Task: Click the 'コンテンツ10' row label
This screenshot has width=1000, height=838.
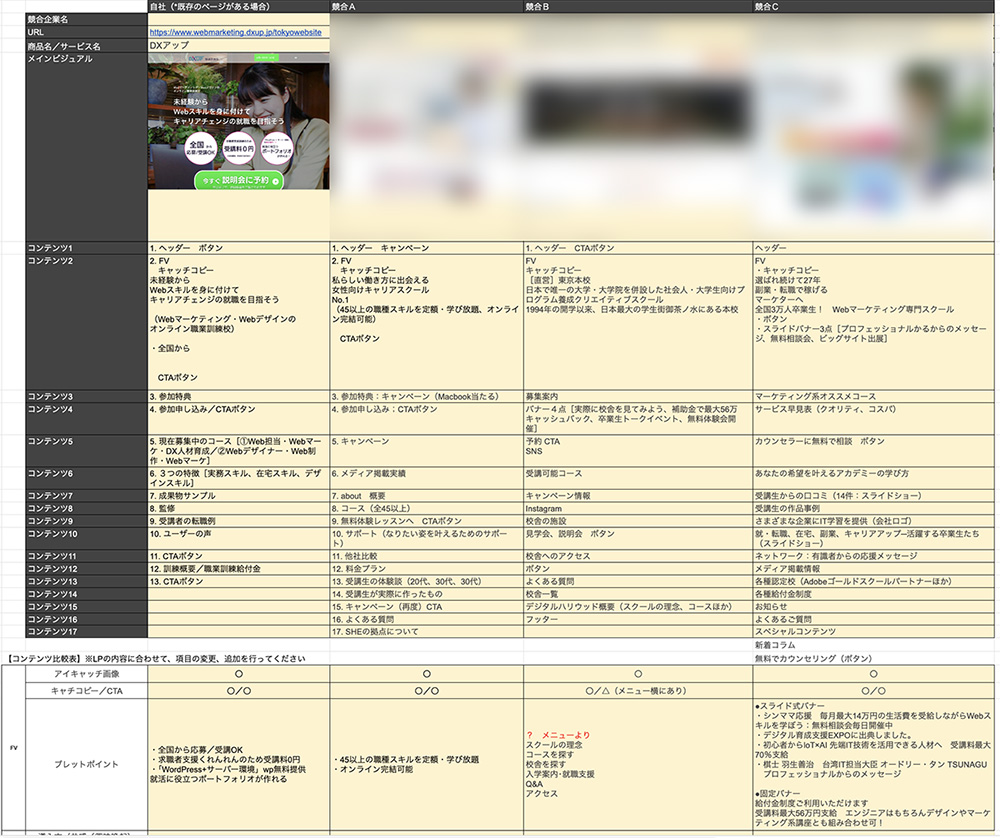Action: click(x=87, y=538)
